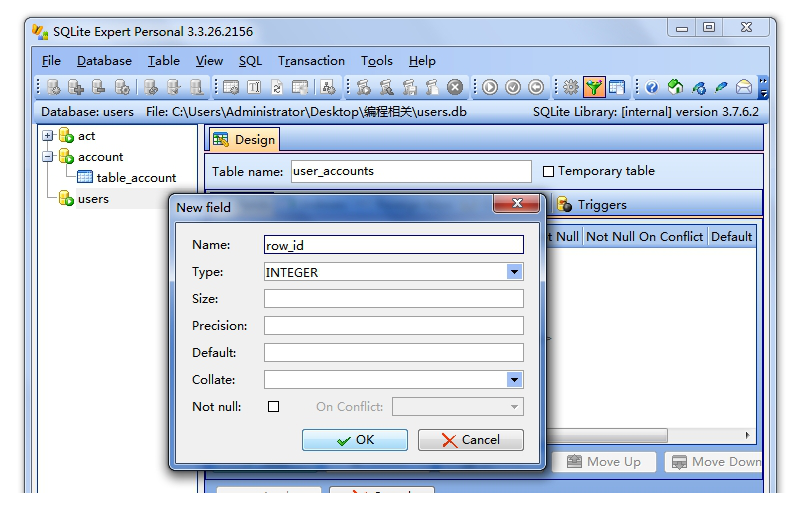Click the open envelope mail icon
Image resolution: width=800 pixels, height=512 pixels.
pos(744,88)
